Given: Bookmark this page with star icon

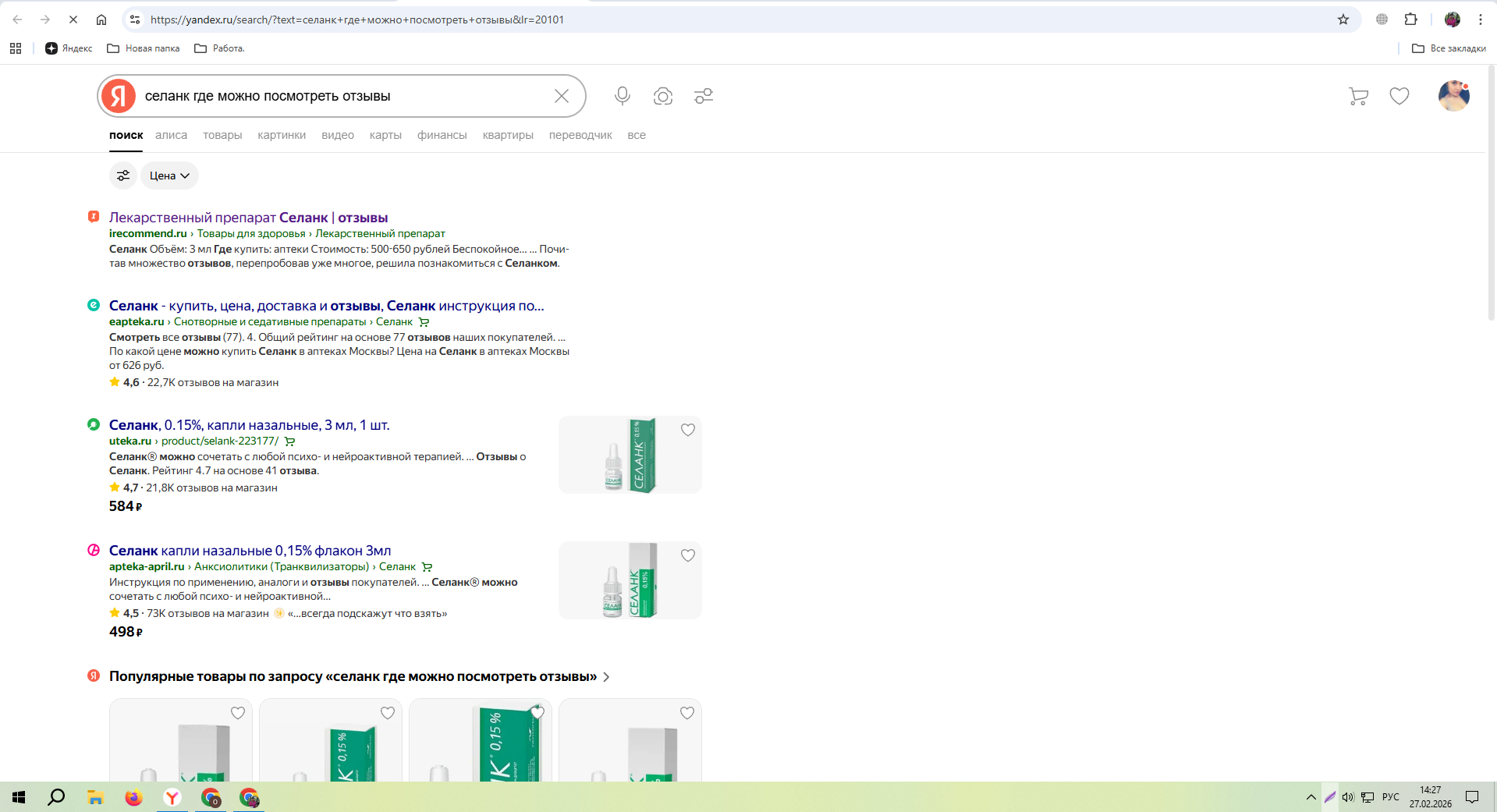Looking at the screenshot, I should tap(1343, 20).
